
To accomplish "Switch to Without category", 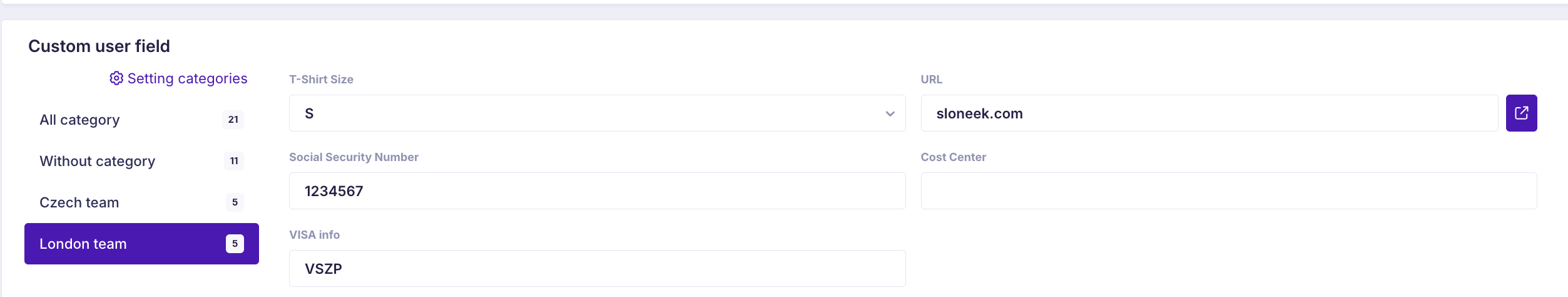I will coord(141,161).
